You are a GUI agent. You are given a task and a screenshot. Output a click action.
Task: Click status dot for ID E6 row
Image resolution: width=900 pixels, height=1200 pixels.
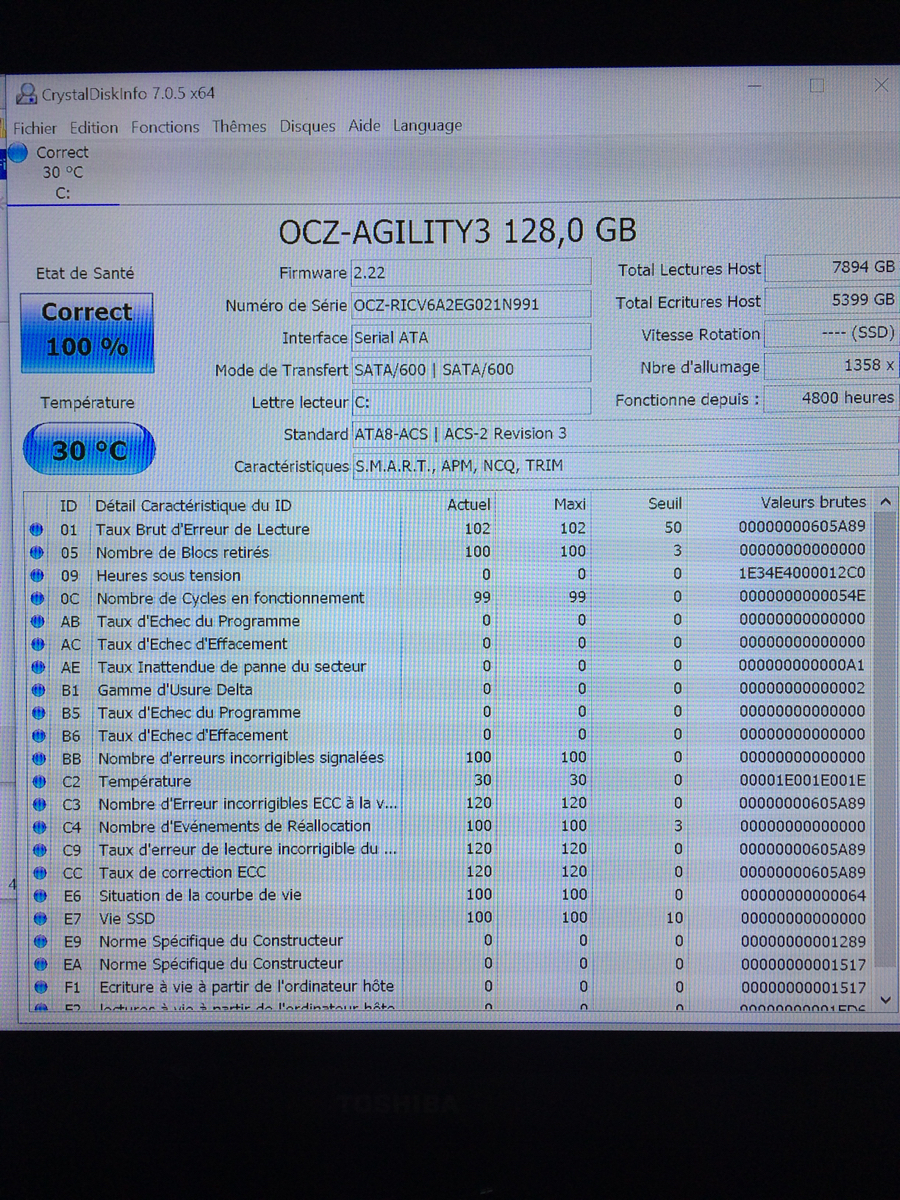point(40,896)
